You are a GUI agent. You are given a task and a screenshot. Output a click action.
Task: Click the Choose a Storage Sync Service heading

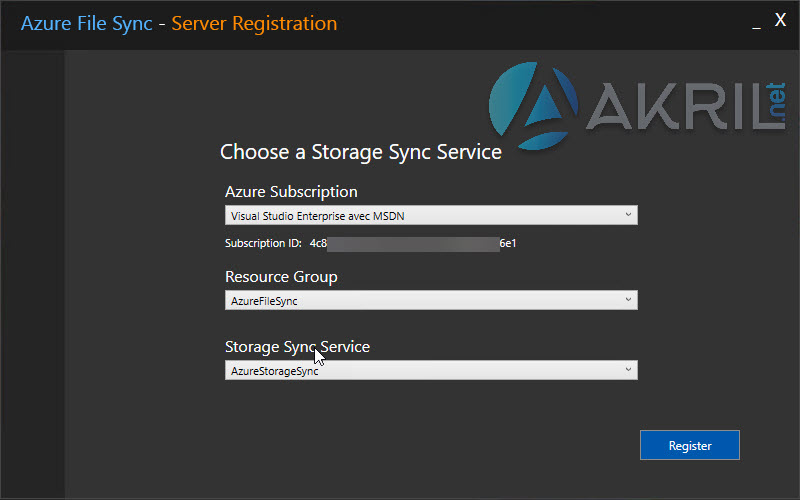point(361,152)
